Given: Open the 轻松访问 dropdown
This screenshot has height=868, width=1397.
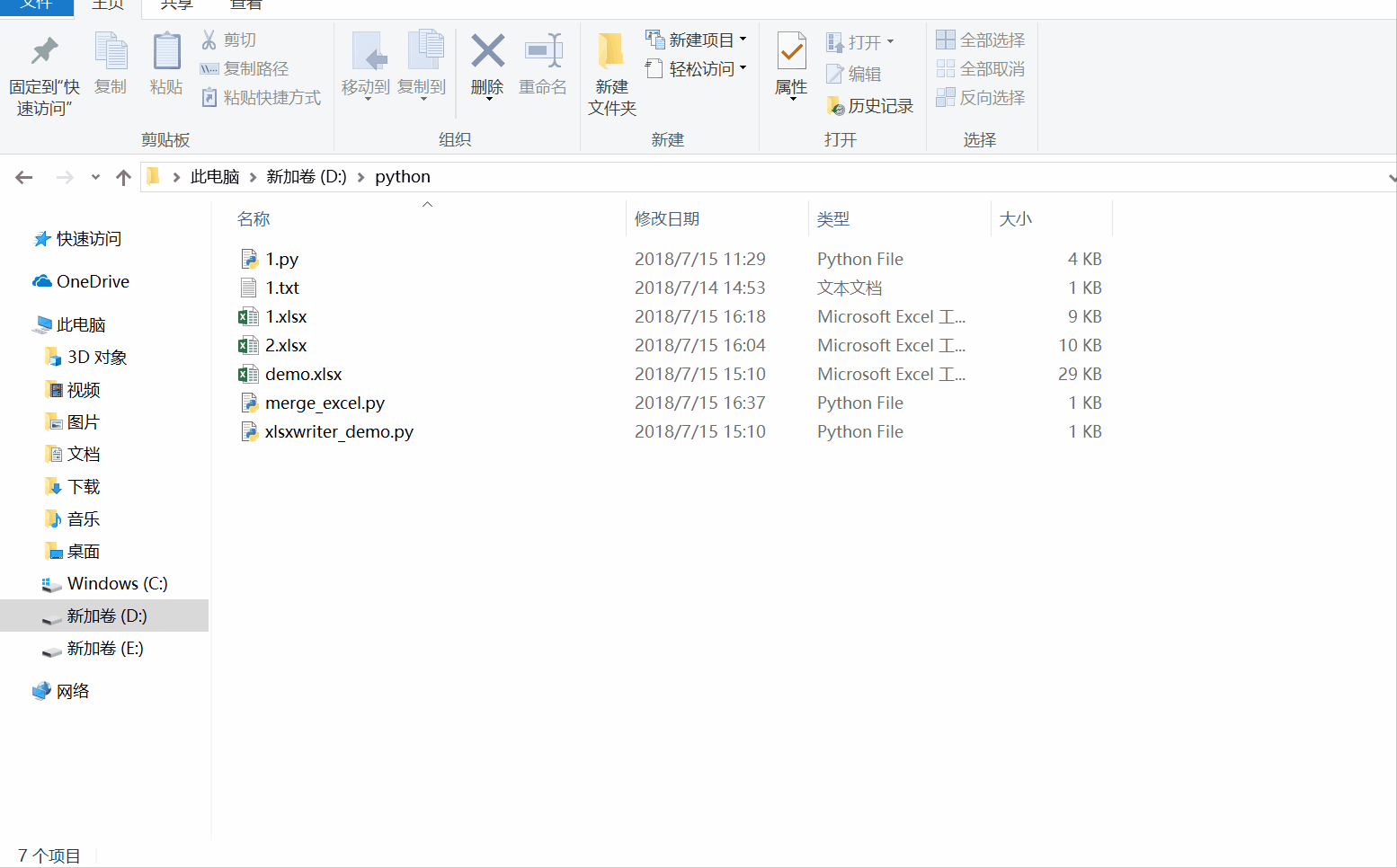Looking at the screenshot, I should coord(743,68).
